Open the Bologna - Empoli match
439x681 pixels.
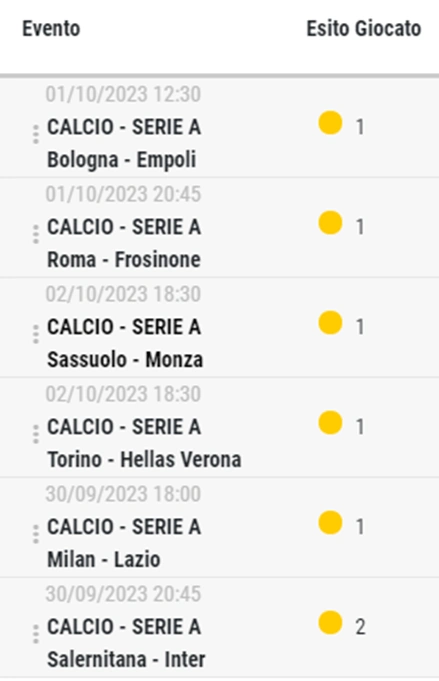tap(122, 160)
